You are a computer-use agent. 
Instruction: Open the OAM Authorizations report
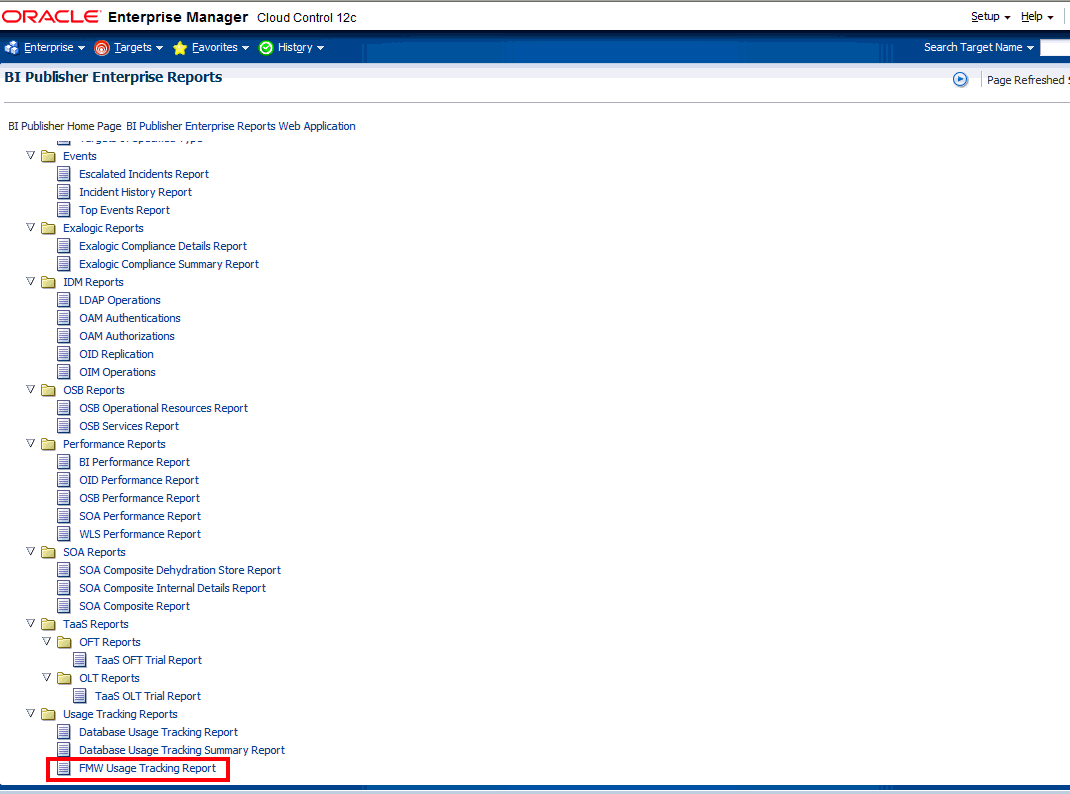tap(127, 336)
